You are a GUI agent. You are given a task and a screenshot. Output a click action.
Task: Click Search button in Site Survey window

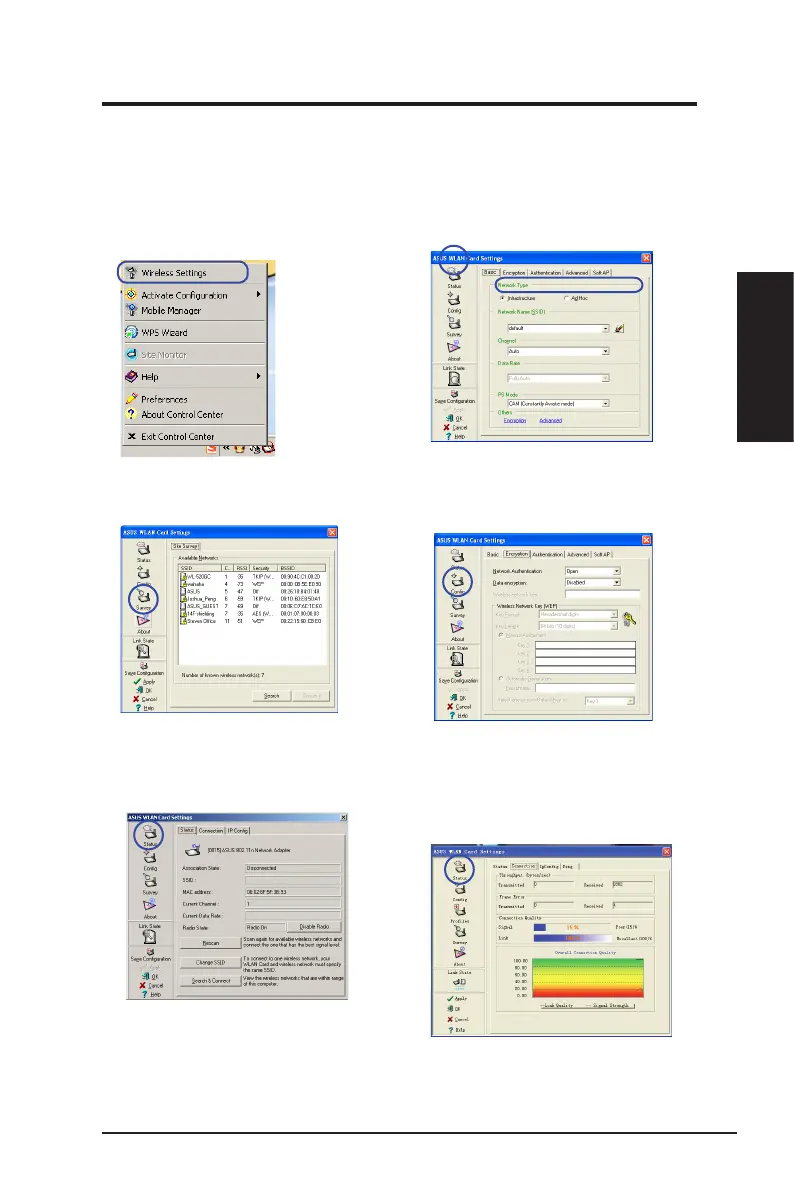(x=272, y=696)
